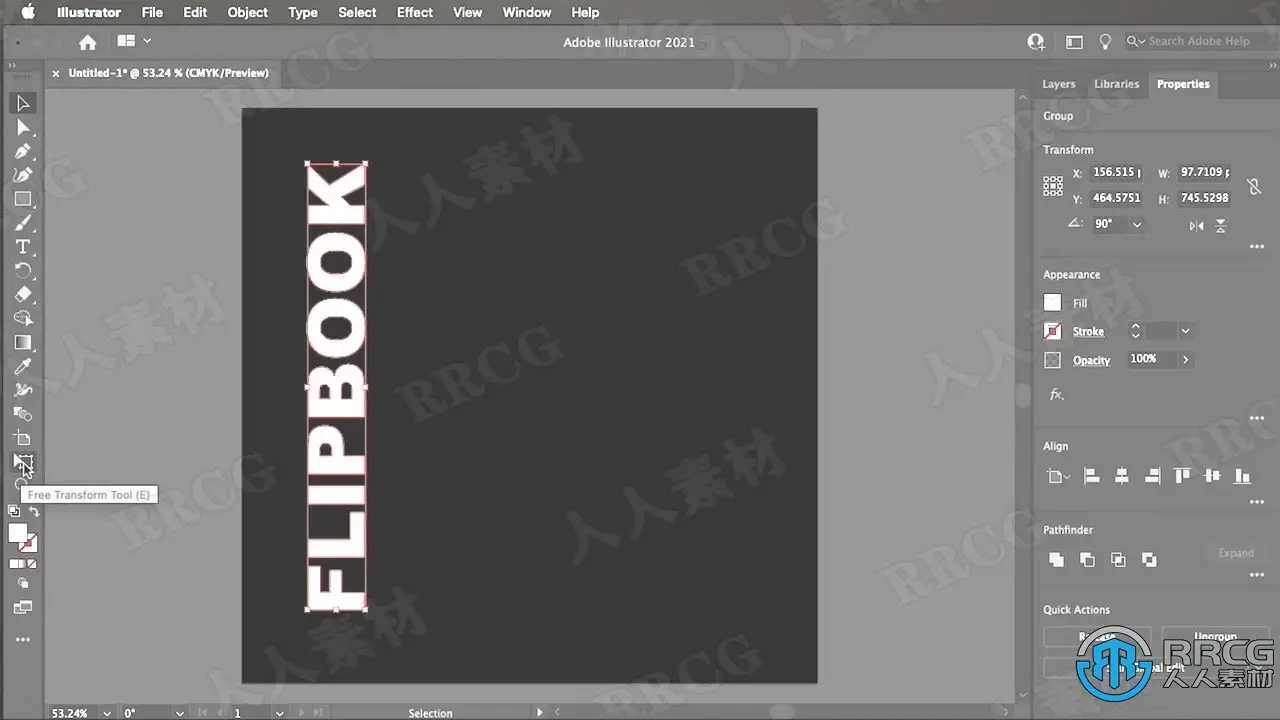The image size is (1280, 720).
Task: Open the zoom level dropdown
Action: [x=105, y=713]
